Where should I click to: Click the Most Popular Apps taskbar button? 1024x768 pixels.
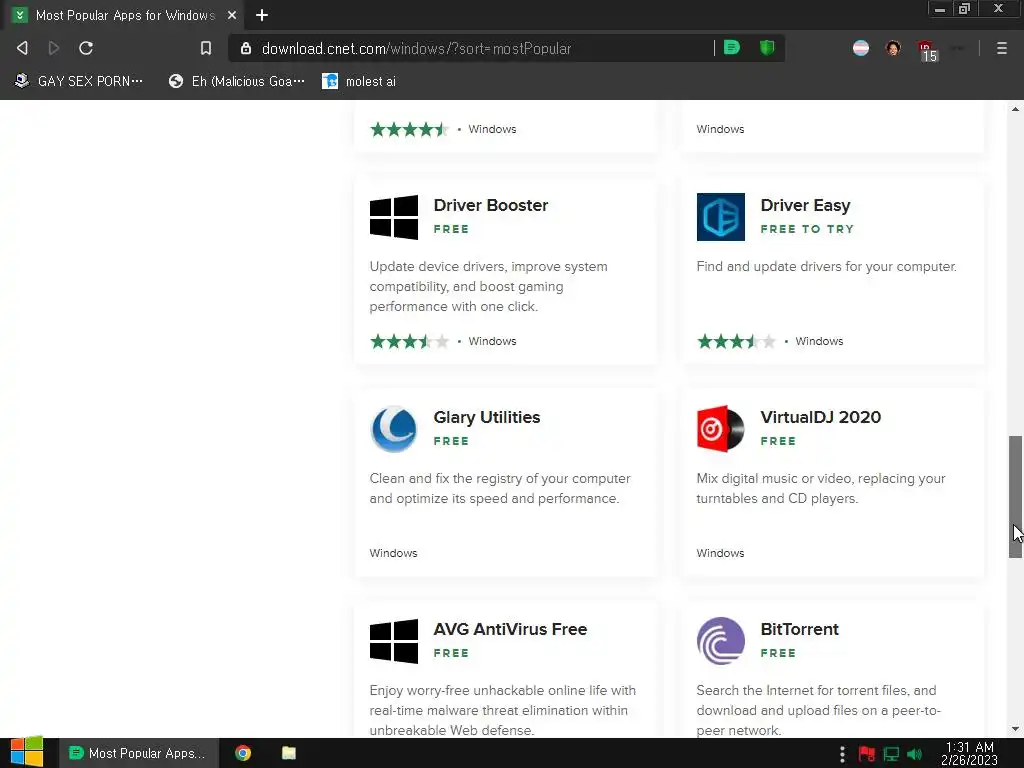[x=138, y=753]
